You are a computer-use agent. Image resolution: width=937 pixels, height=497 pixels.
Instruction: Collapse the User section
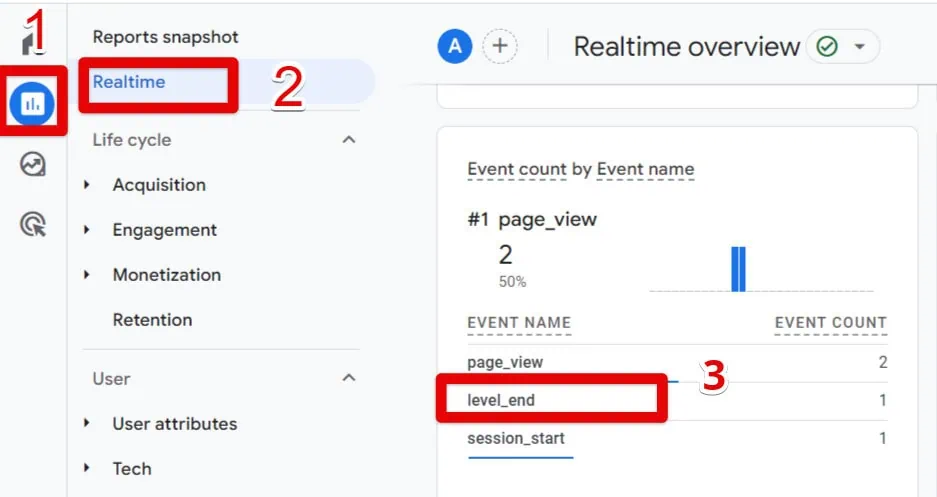[x=348, y=378]
